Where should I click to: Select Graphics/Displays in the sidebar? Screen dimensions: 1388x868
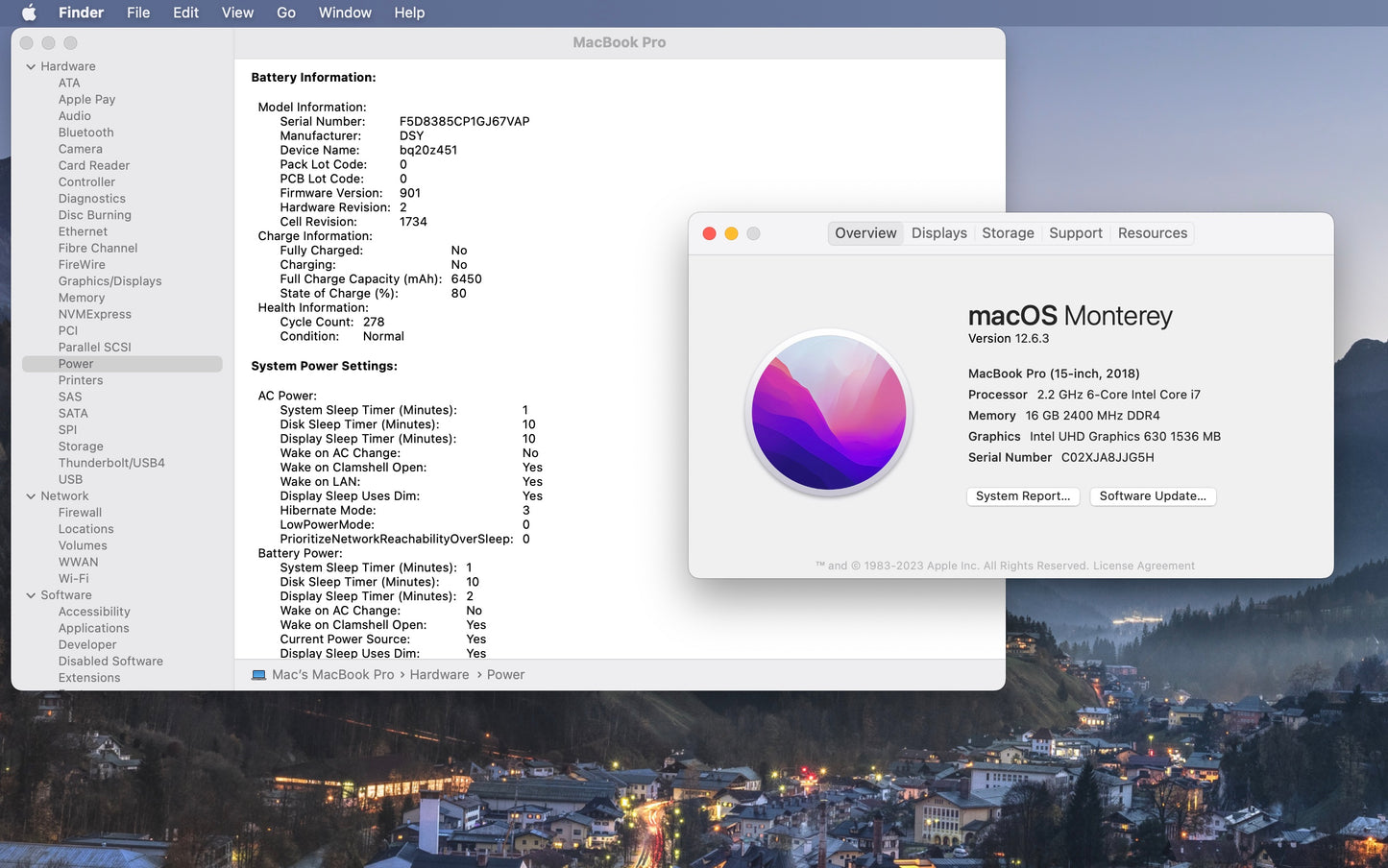click(110, 281)
